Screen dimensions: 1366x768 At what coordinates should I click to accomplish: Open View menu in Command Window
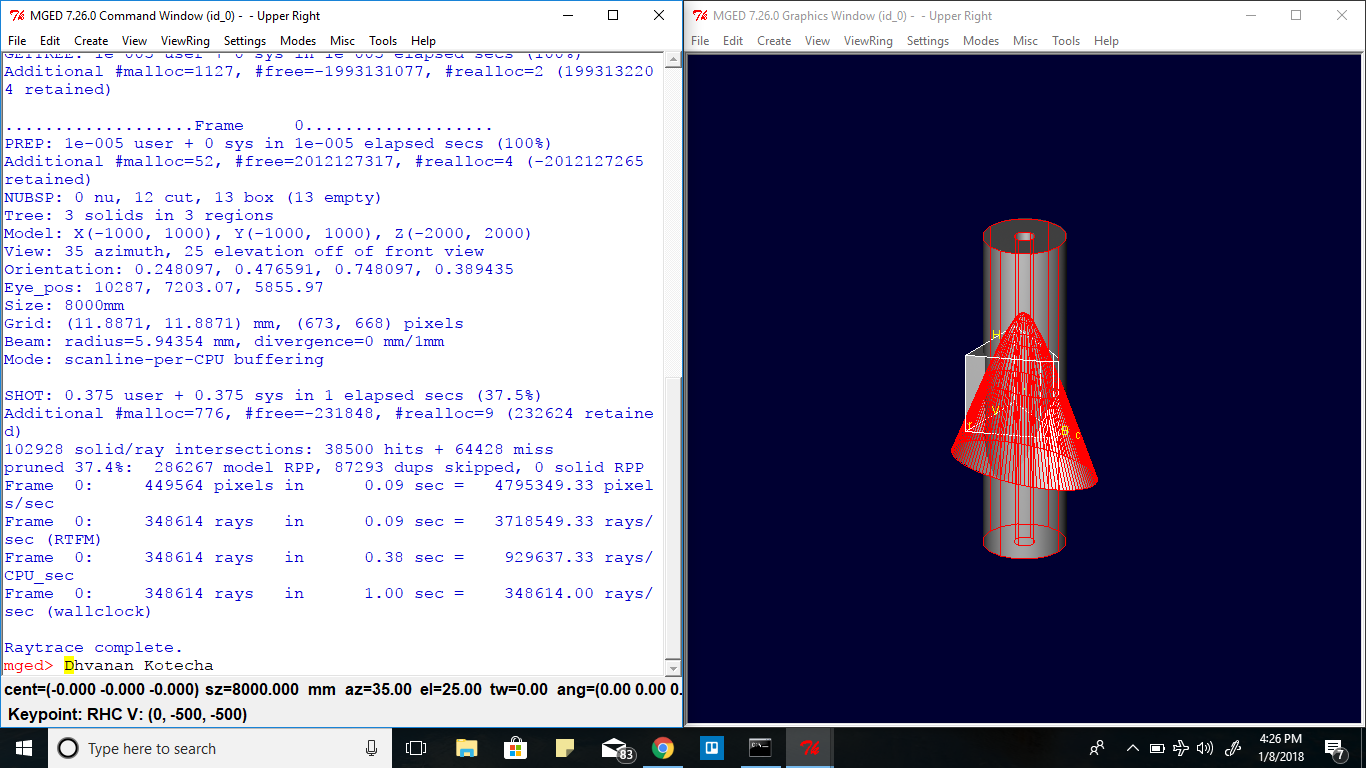[x=135, y=41]
